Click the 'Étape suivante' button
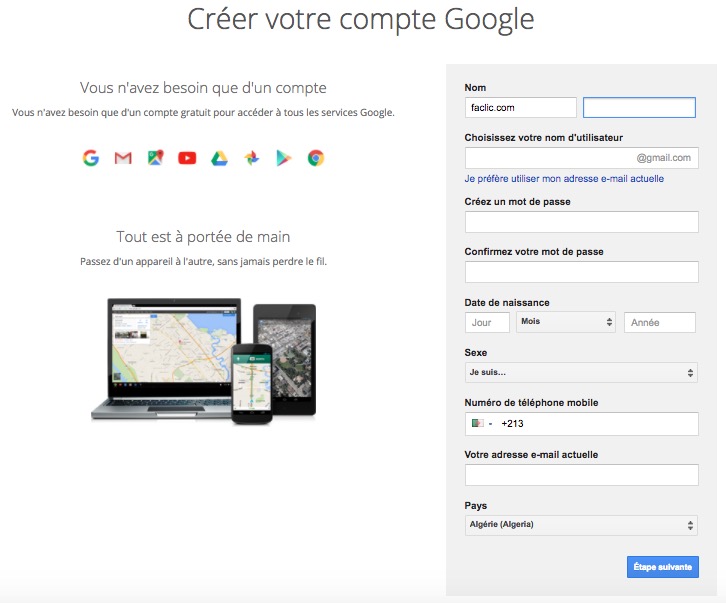 663,567
